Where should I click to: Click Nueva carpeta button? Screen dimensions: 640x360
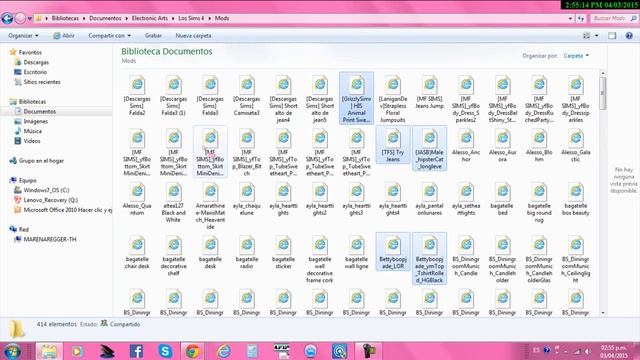point(193,36)
